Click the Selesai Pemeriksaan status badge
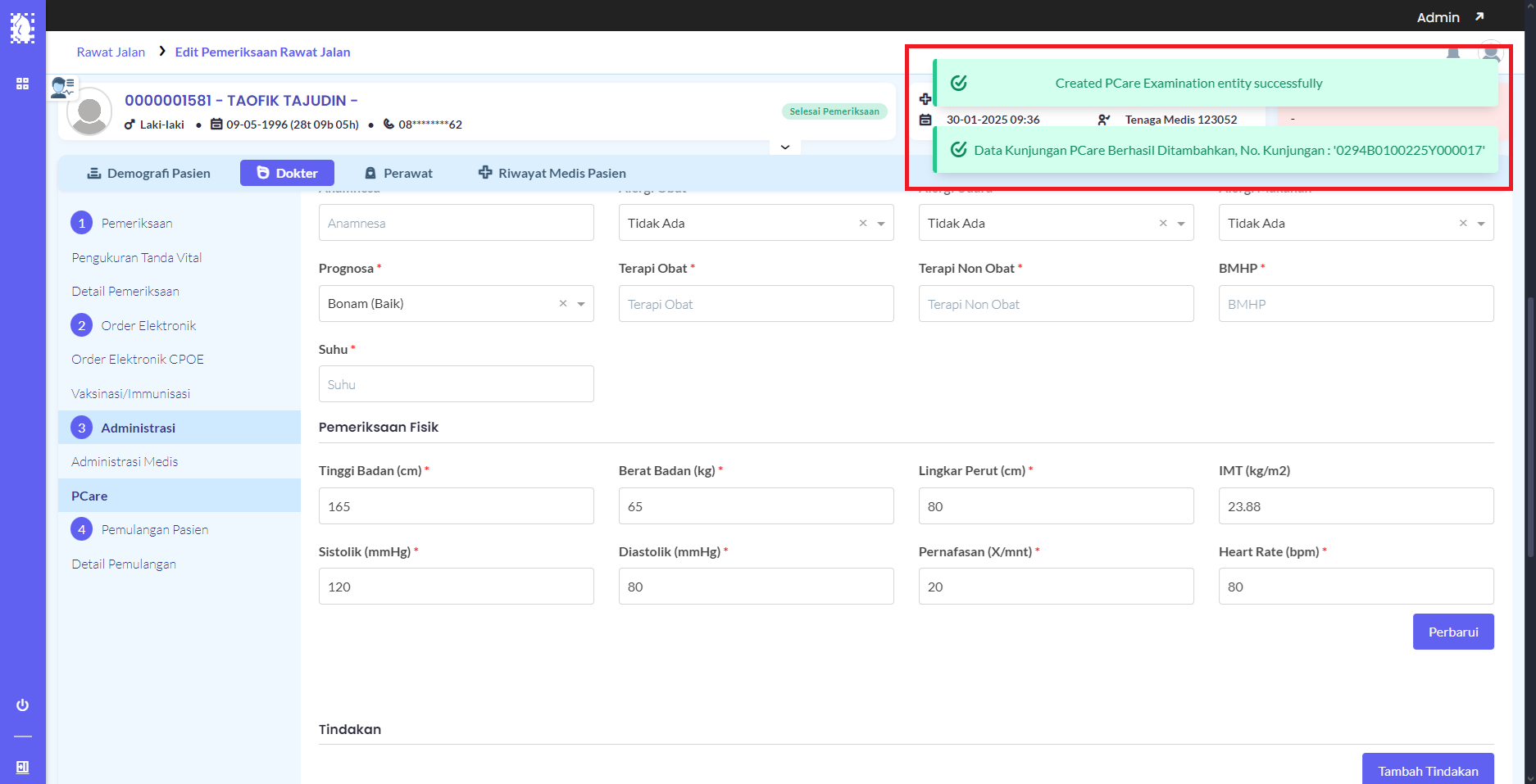 (x=834, y=111)
